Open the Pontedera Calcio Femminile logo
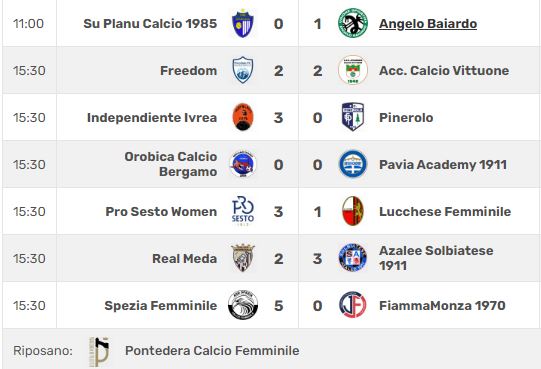This screenshot has height=369, width=541. (99, 352)
